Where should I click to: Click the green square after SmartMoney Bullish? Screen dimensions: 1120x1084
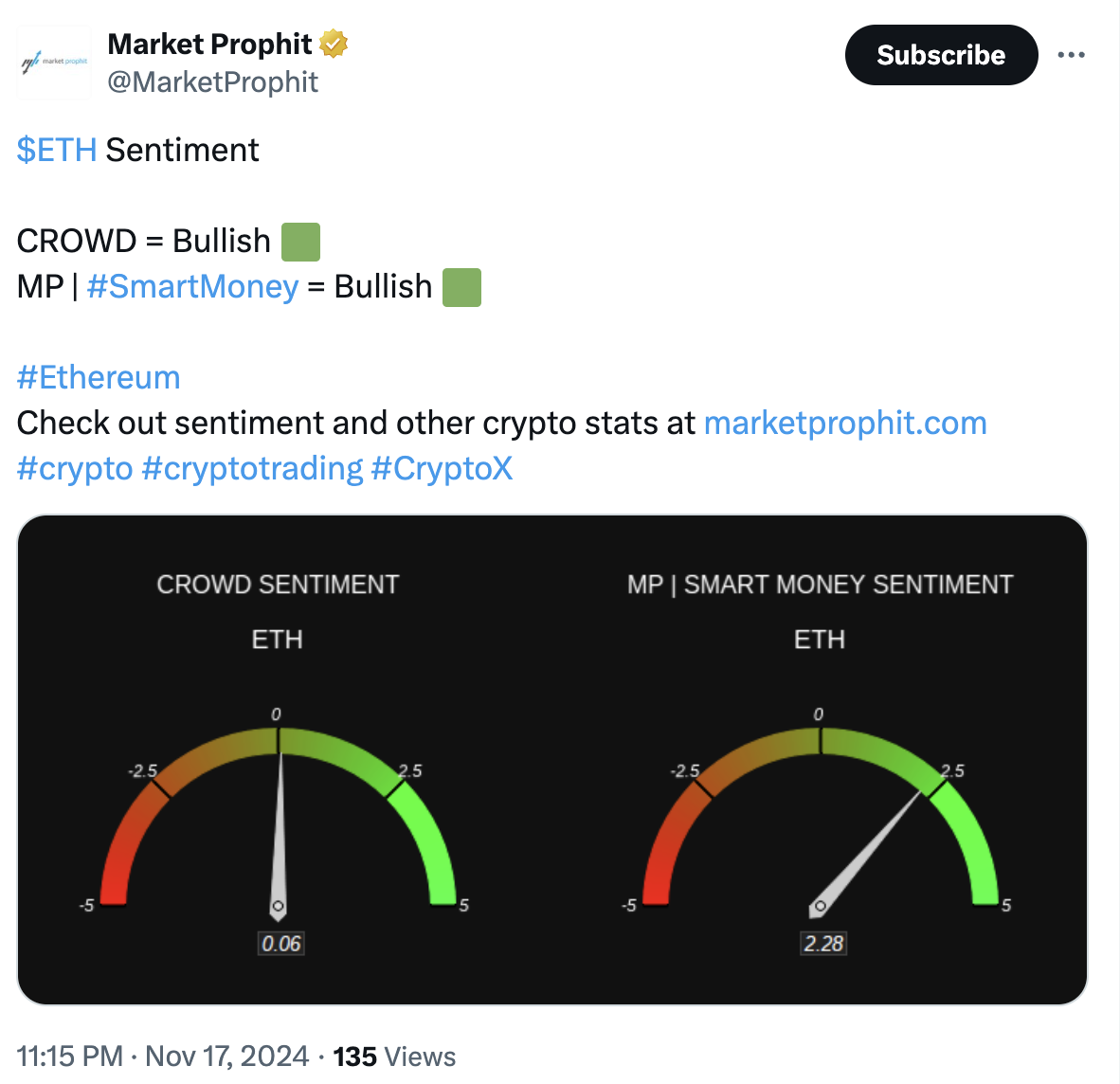(x=461, y=287)
